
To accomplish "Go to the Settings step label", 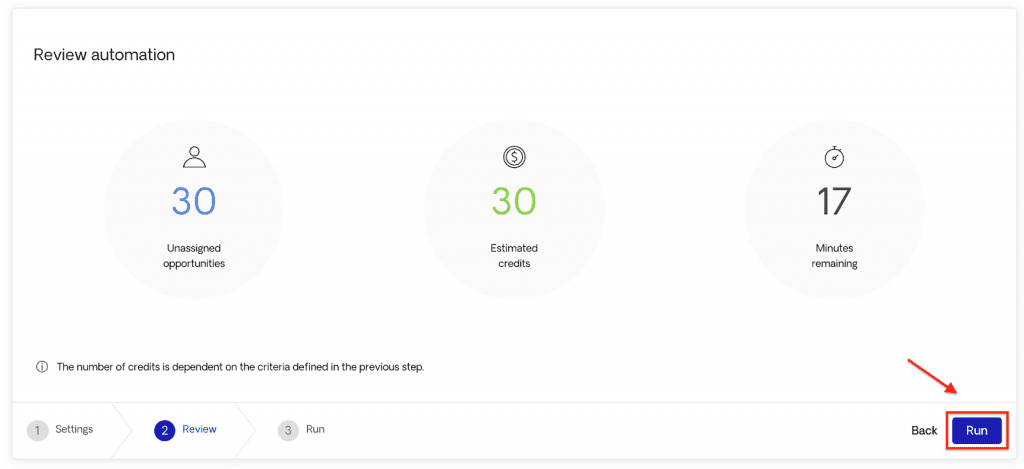I will point(75,429).
